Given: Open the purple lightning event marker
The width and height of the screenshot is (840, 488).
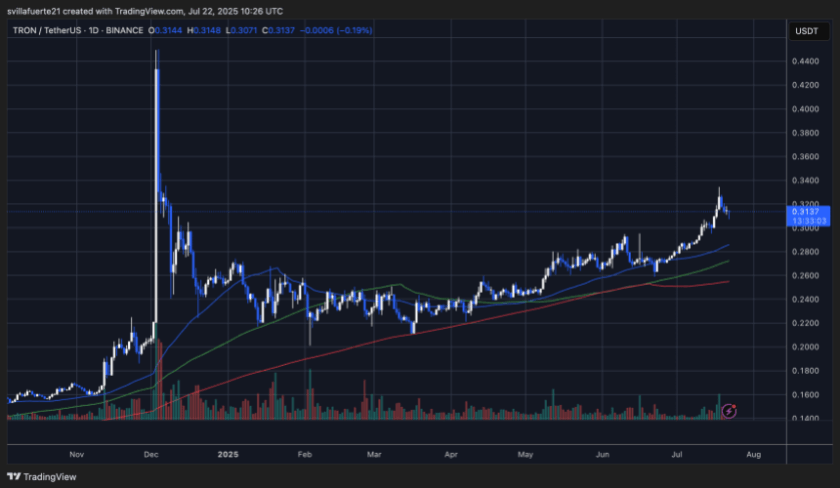Looking at the screenshot, I should click(x=729, y=410).
